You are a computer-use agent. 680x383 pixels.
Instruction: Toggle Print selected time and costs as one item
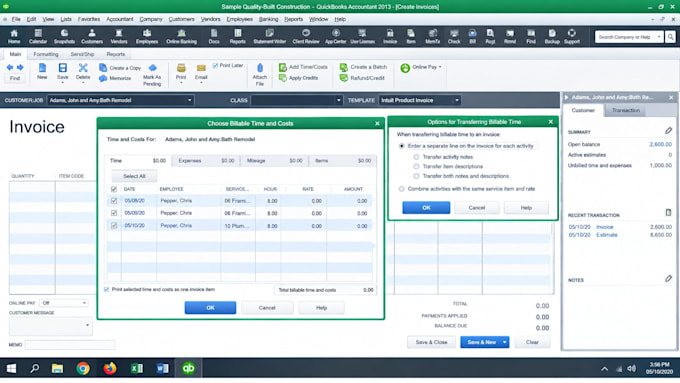tap(107, 289)
